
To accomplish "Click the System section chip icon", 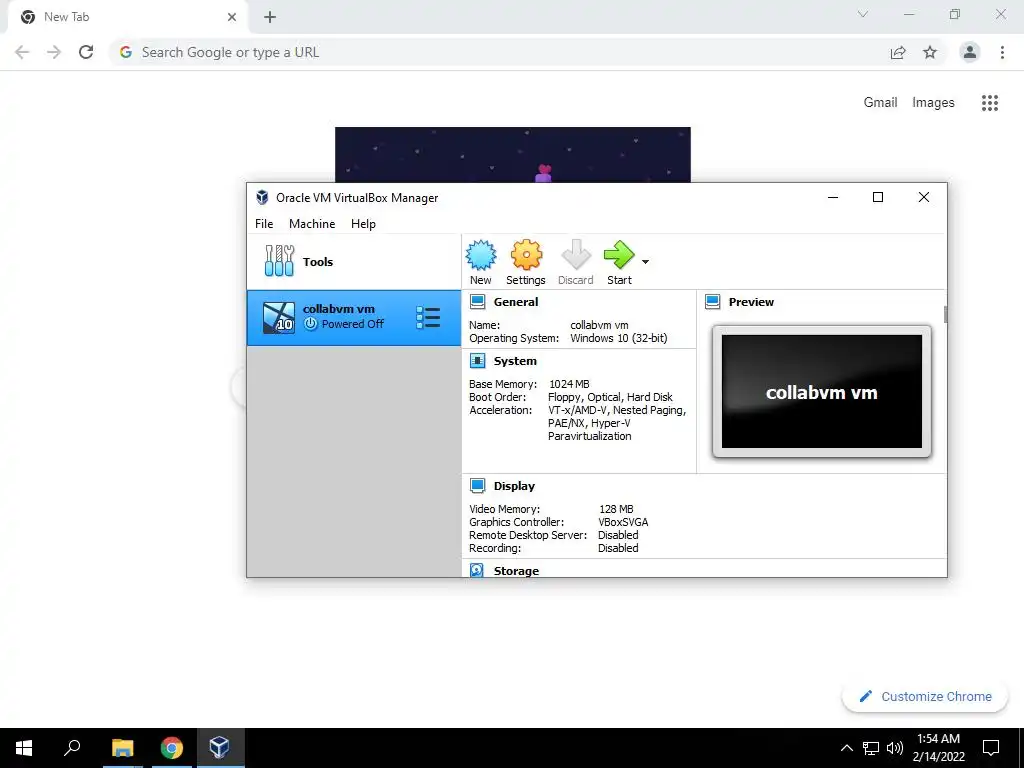I will [x=477, y=360].
